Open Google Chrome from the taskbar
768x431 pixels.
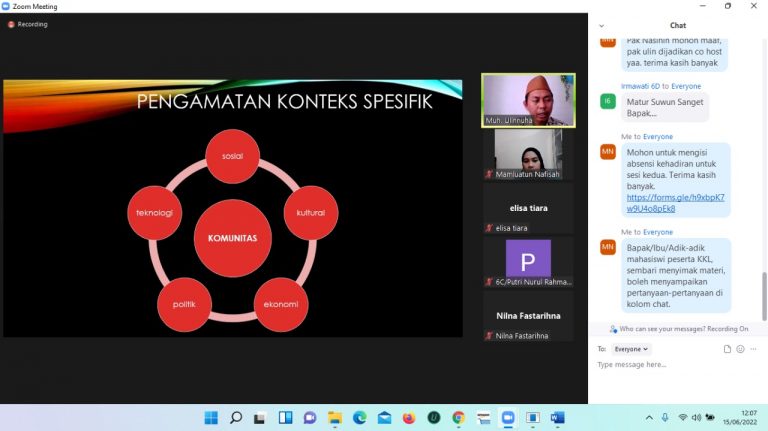(458, 418)
